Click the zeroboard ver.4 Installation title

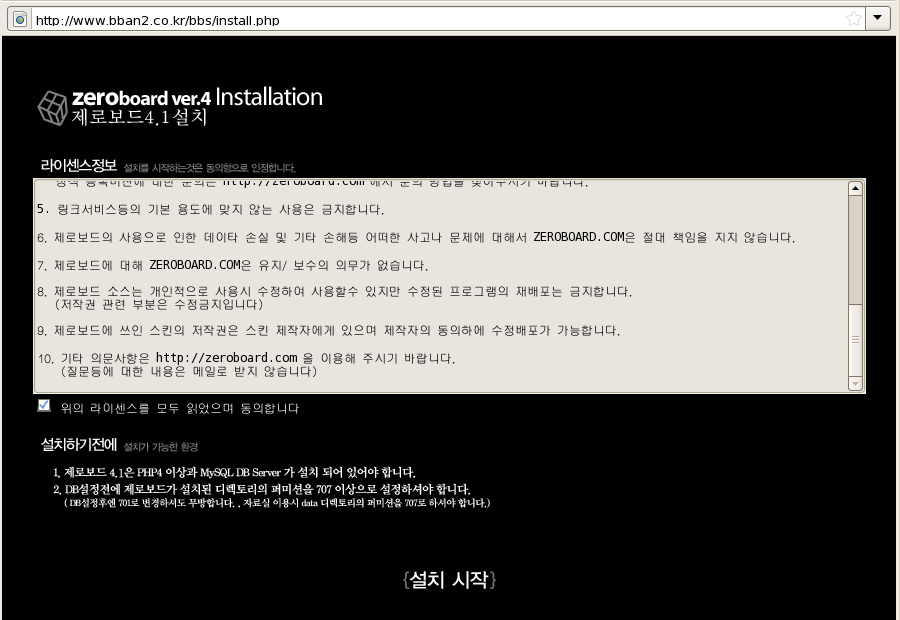coord(197,97)
